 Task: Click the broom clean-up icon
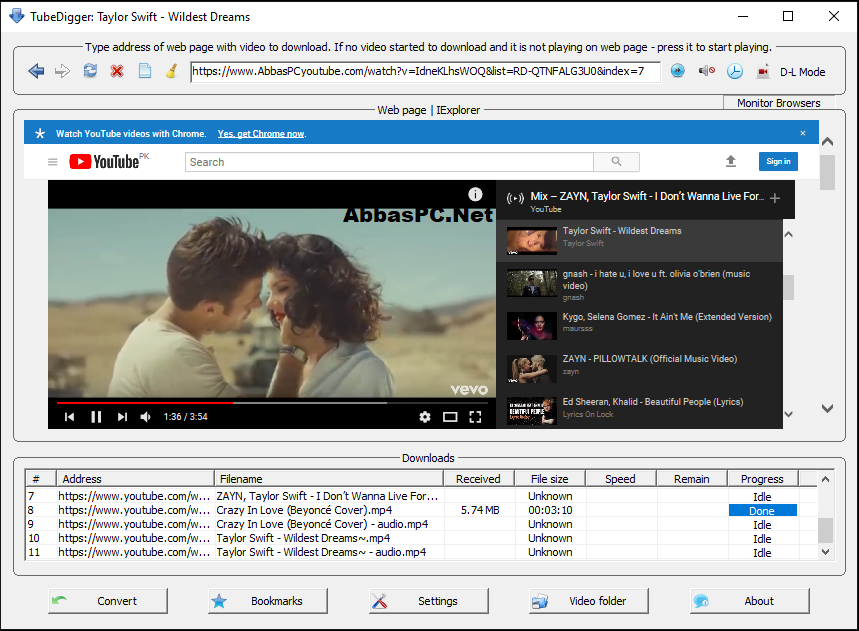(x=171, y=71)
